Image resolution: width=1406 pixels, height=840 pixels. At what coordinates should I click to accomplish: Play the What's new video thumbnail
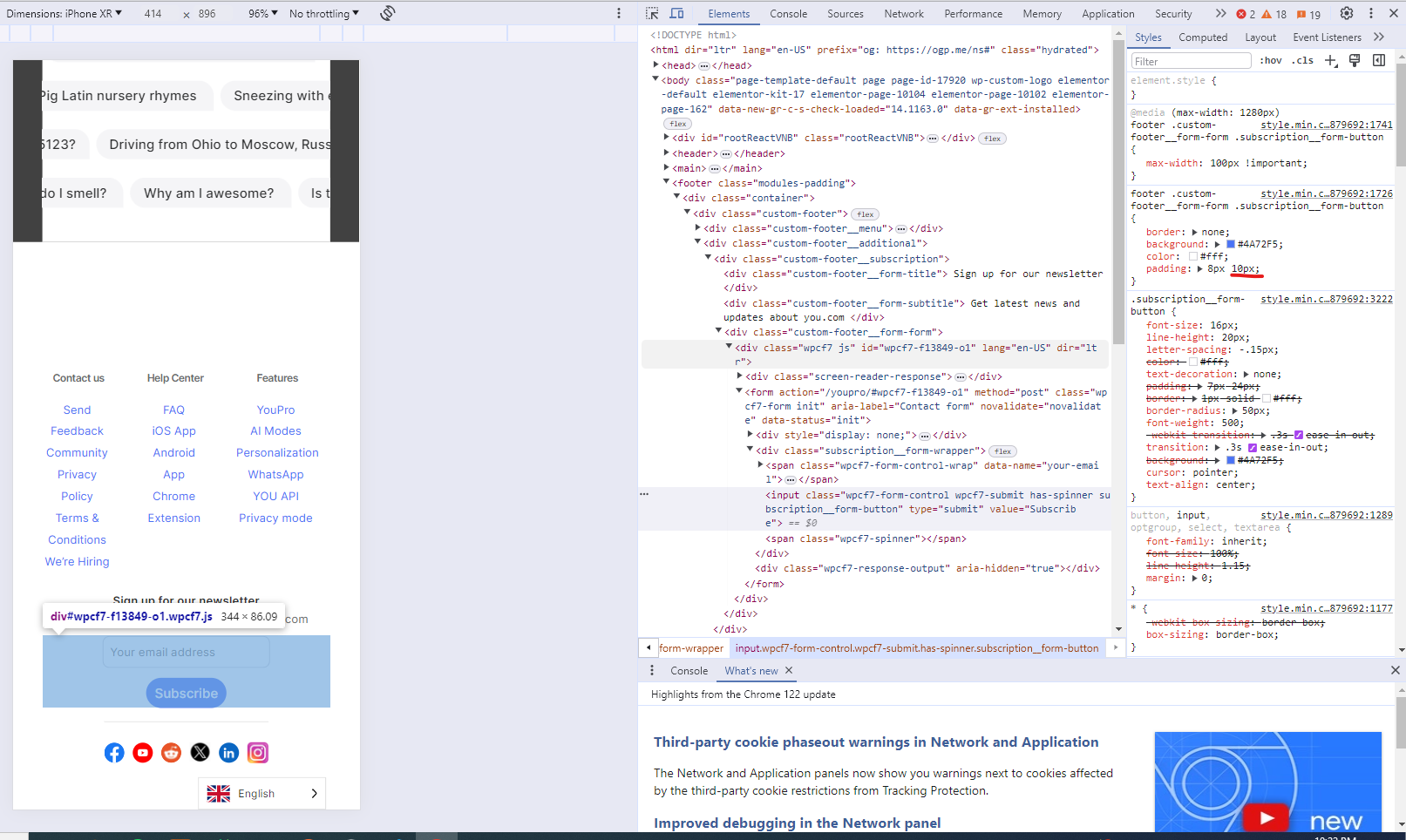(x=1267, y=817)
